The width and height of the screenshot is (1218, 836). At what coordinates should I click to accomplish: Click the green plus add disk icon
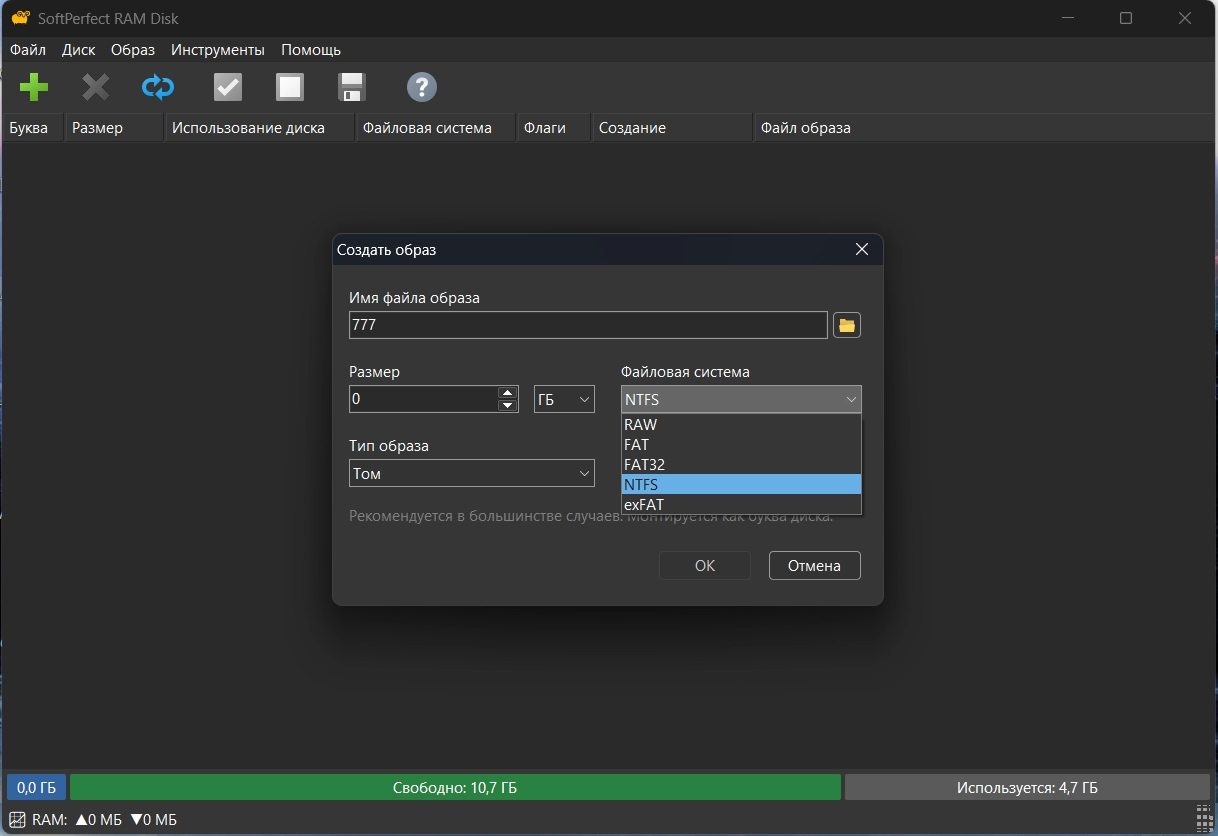(x=34, y=88)
